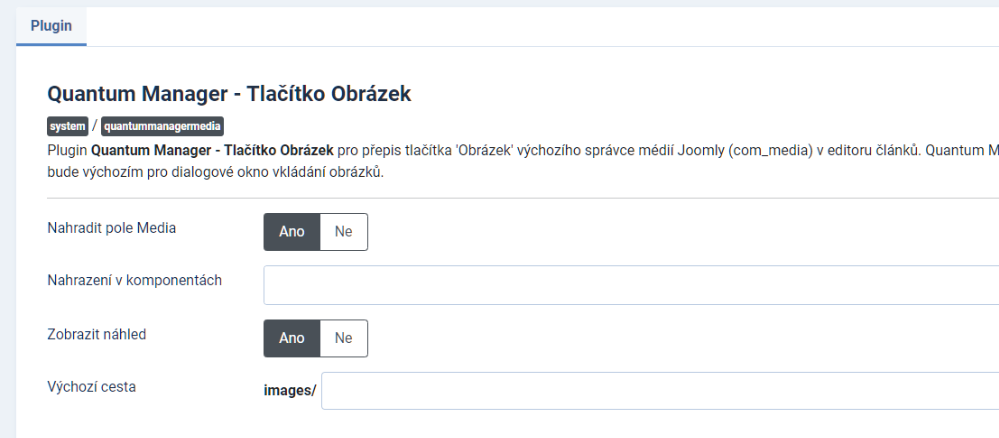Click the second description line about dialogové okno
Screen dimensions: 999x438
tap(215, 172)
